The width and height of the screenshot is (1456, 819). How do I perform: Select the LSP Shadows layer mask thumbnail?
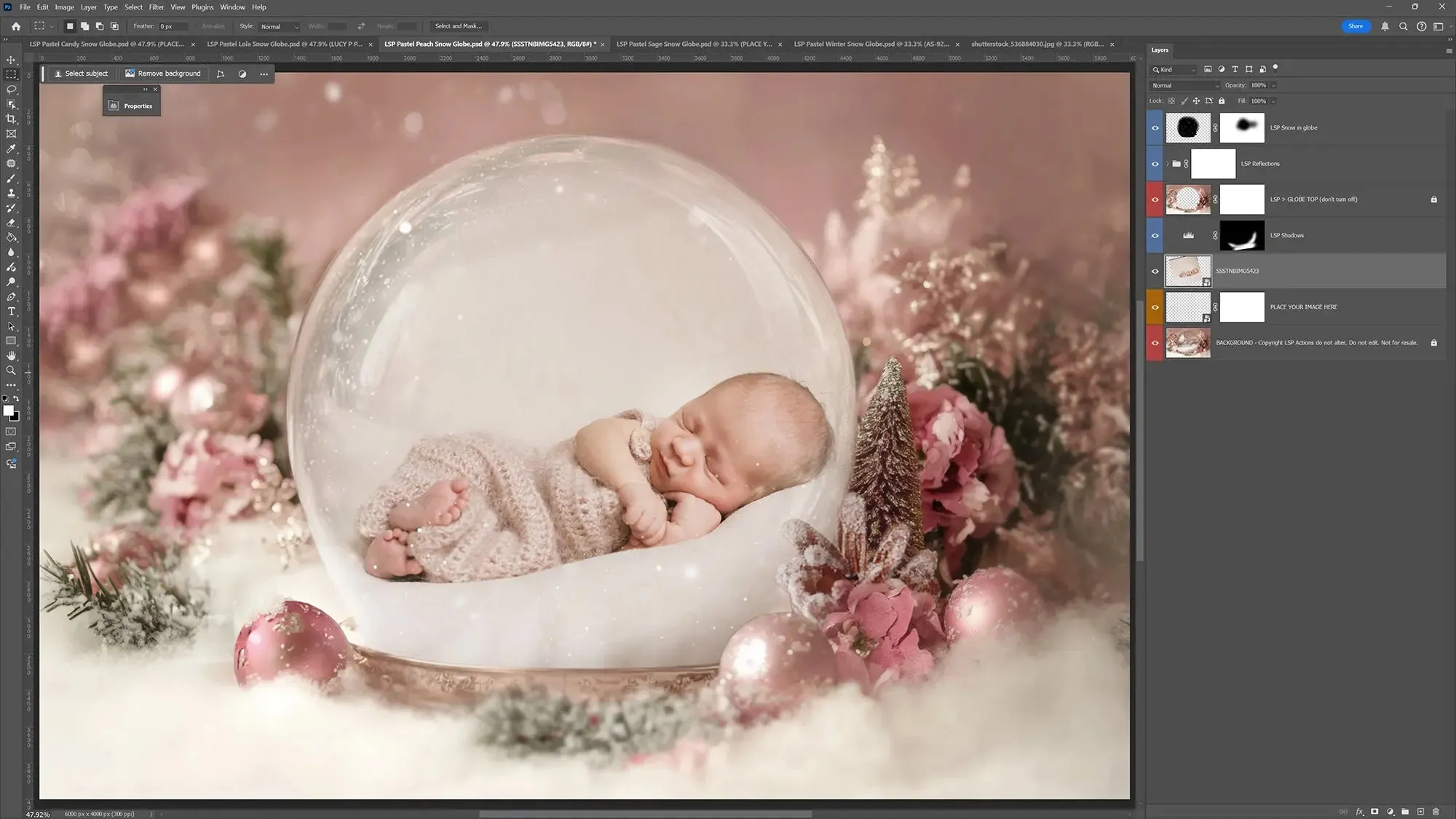pyautogui.click(x=1242, y=236)
